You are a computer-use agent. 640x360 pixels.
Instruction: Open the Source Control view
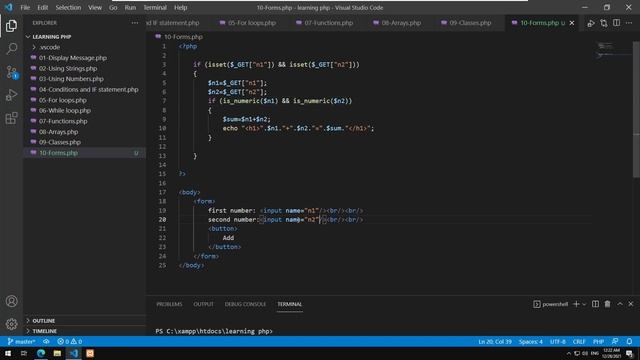pyautogui.click(x=11, y=72)
